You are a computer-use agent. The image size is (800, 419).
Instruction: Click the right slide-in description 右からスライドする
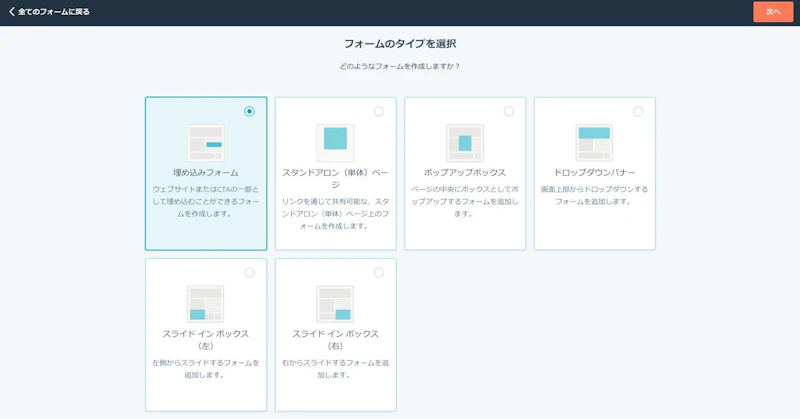335,369
